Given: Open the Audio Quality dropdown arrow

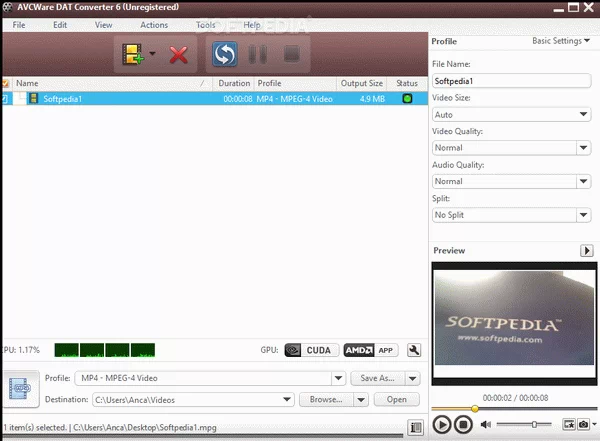Looking at the screenshot, I should [584, 181].
